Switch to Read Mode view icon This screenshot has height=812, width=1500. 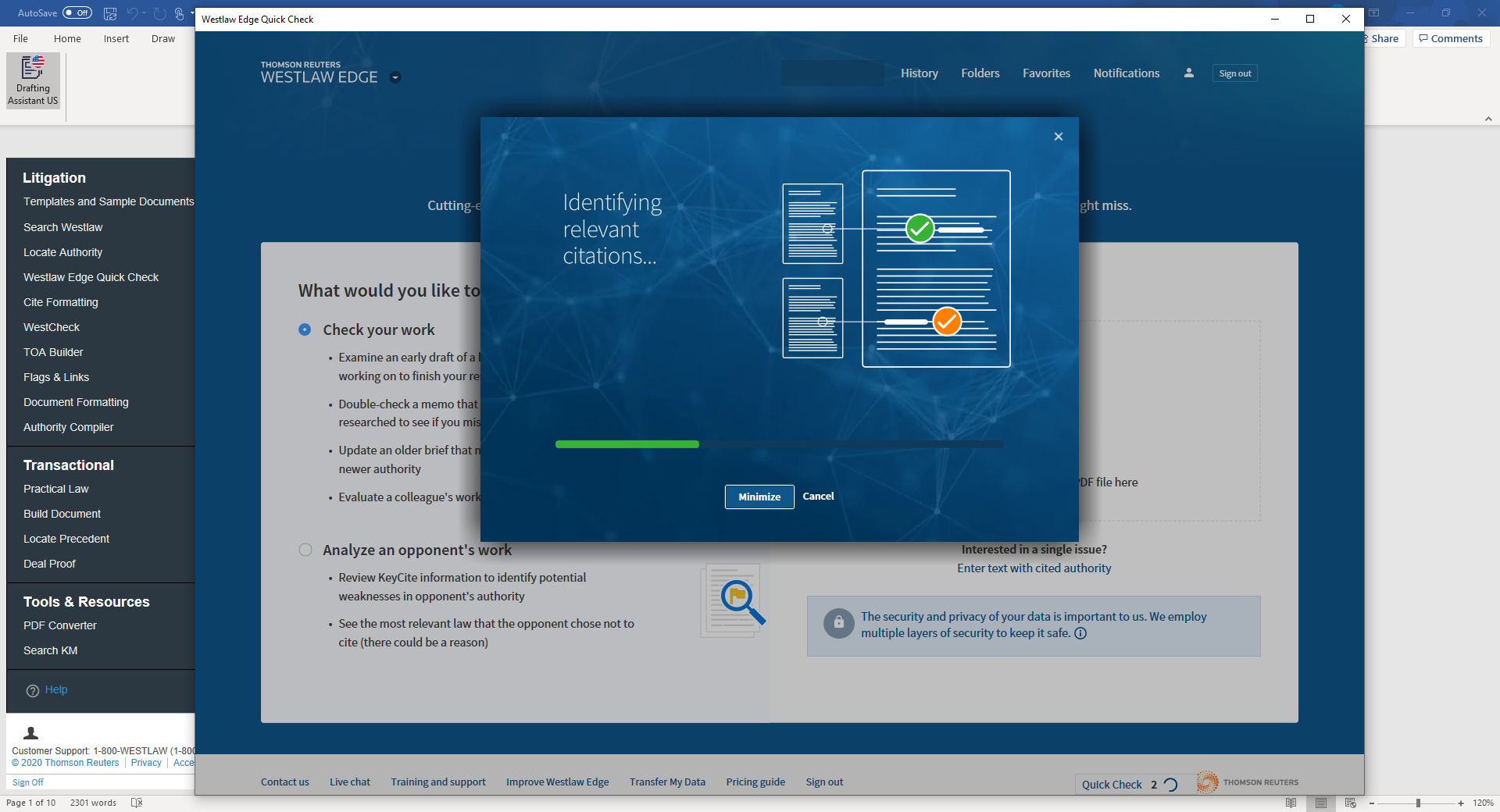(1291, 803)
